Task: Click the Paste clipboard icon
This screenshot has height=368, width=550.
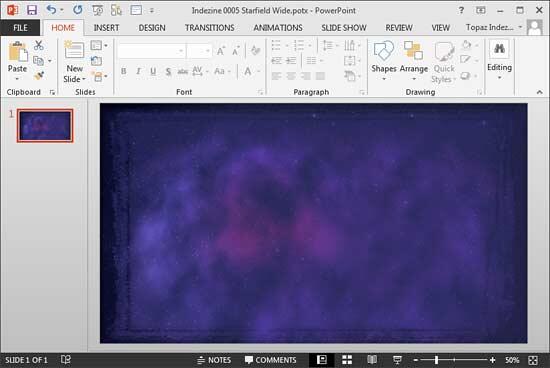Action: click(18, 51)
